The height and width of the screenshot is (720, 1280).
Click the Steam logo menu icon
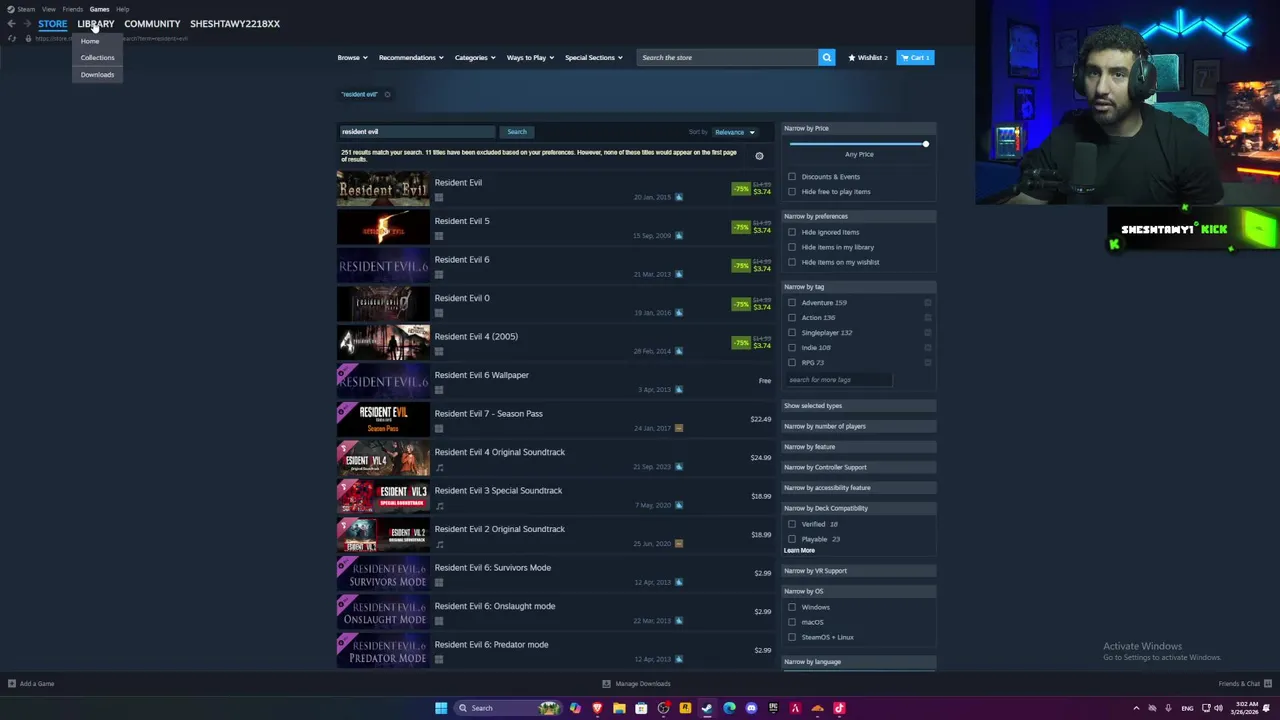pyautogui.click(x=11, y=9)
